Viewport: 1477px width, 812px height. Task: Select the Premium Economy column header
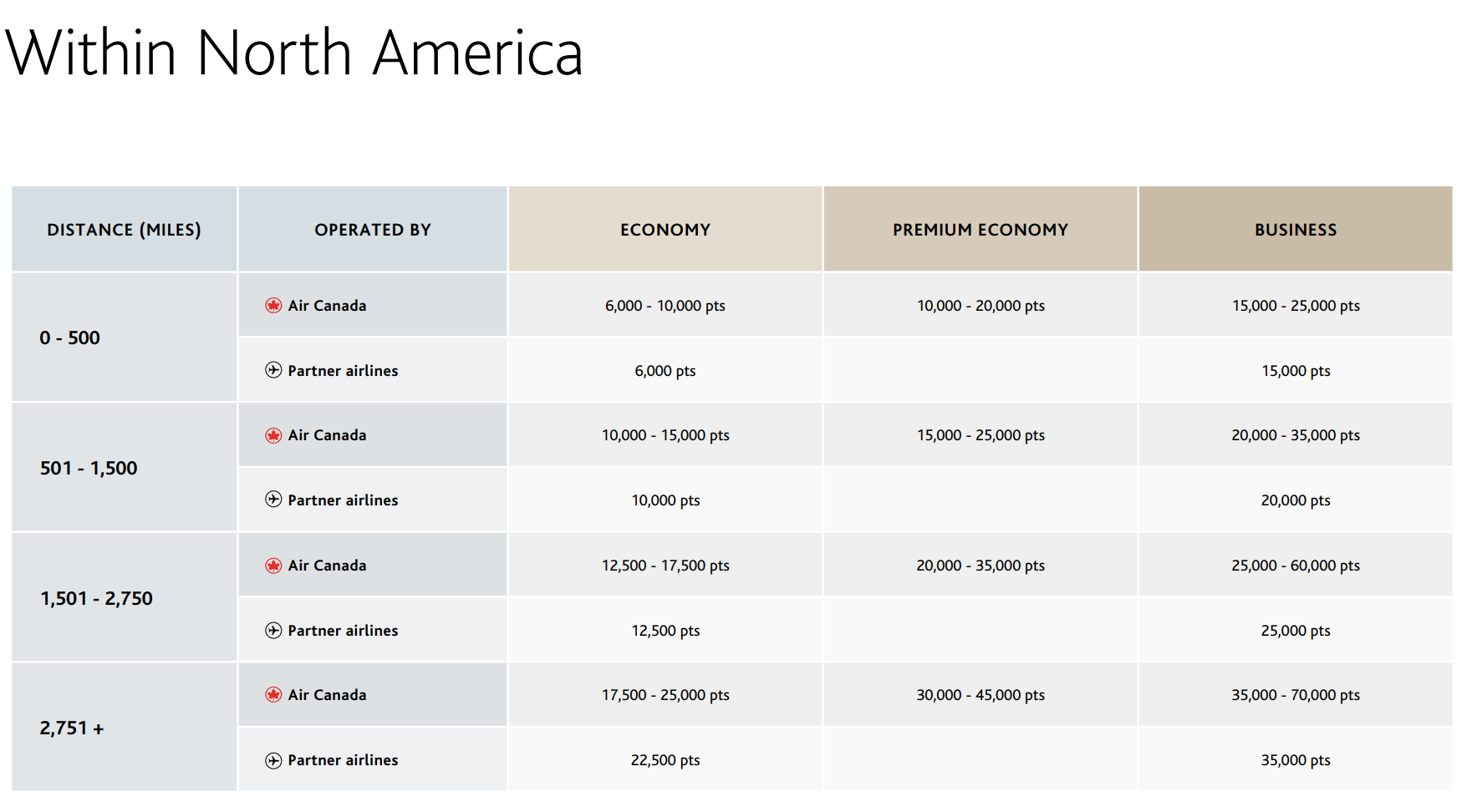pos(980,229)
